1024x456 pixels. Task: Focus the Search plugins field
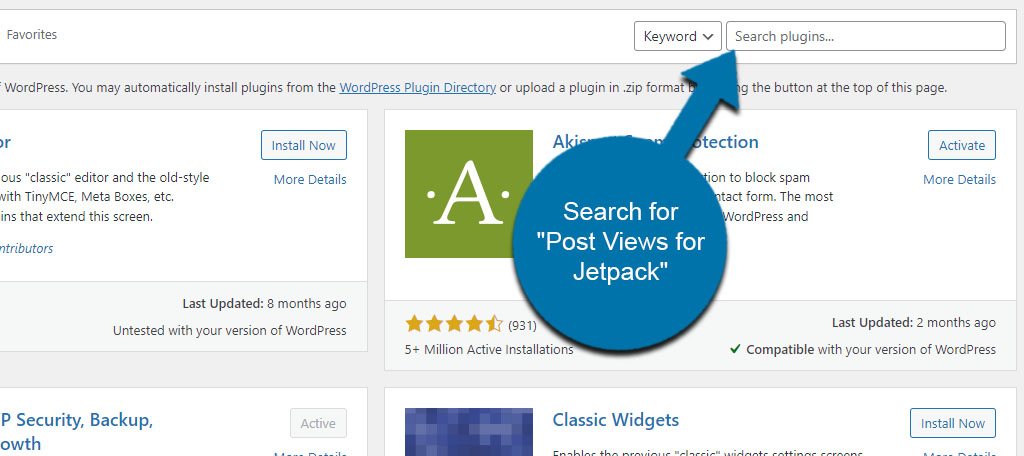[x=865, y=36]
